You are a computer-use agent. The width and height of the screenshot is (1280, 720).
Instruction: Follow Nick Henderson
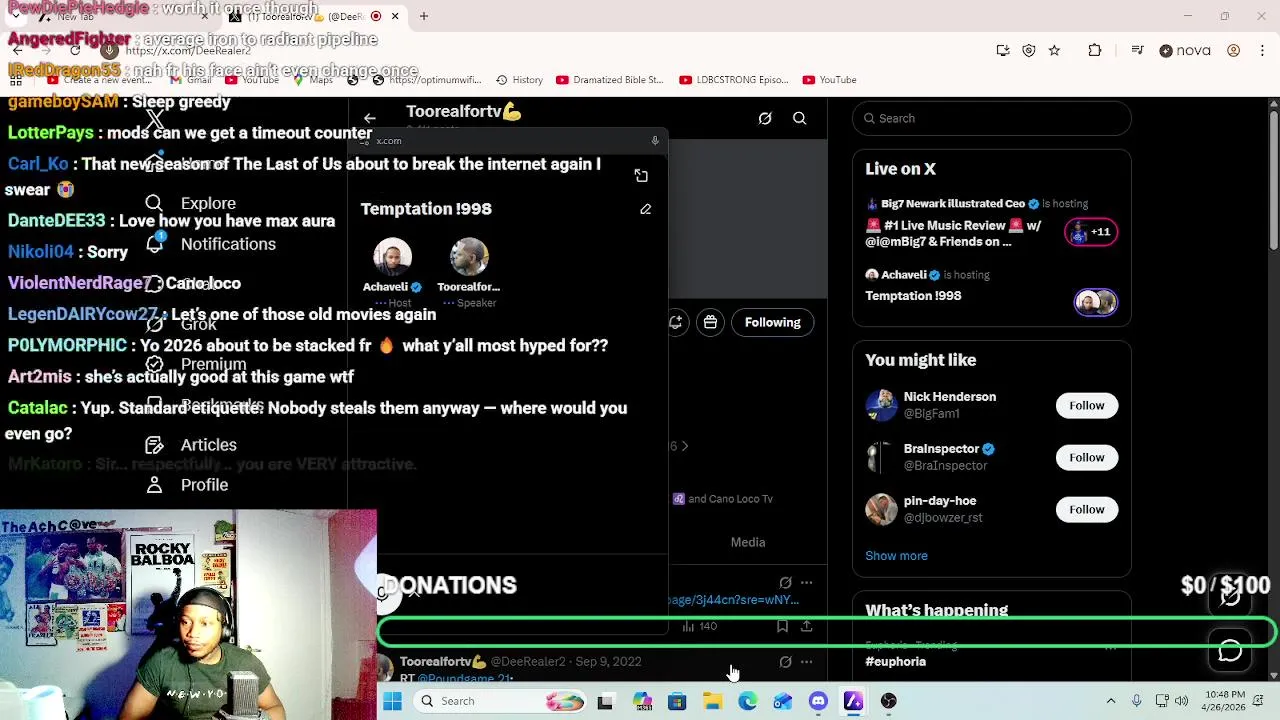coord(1087,405)
